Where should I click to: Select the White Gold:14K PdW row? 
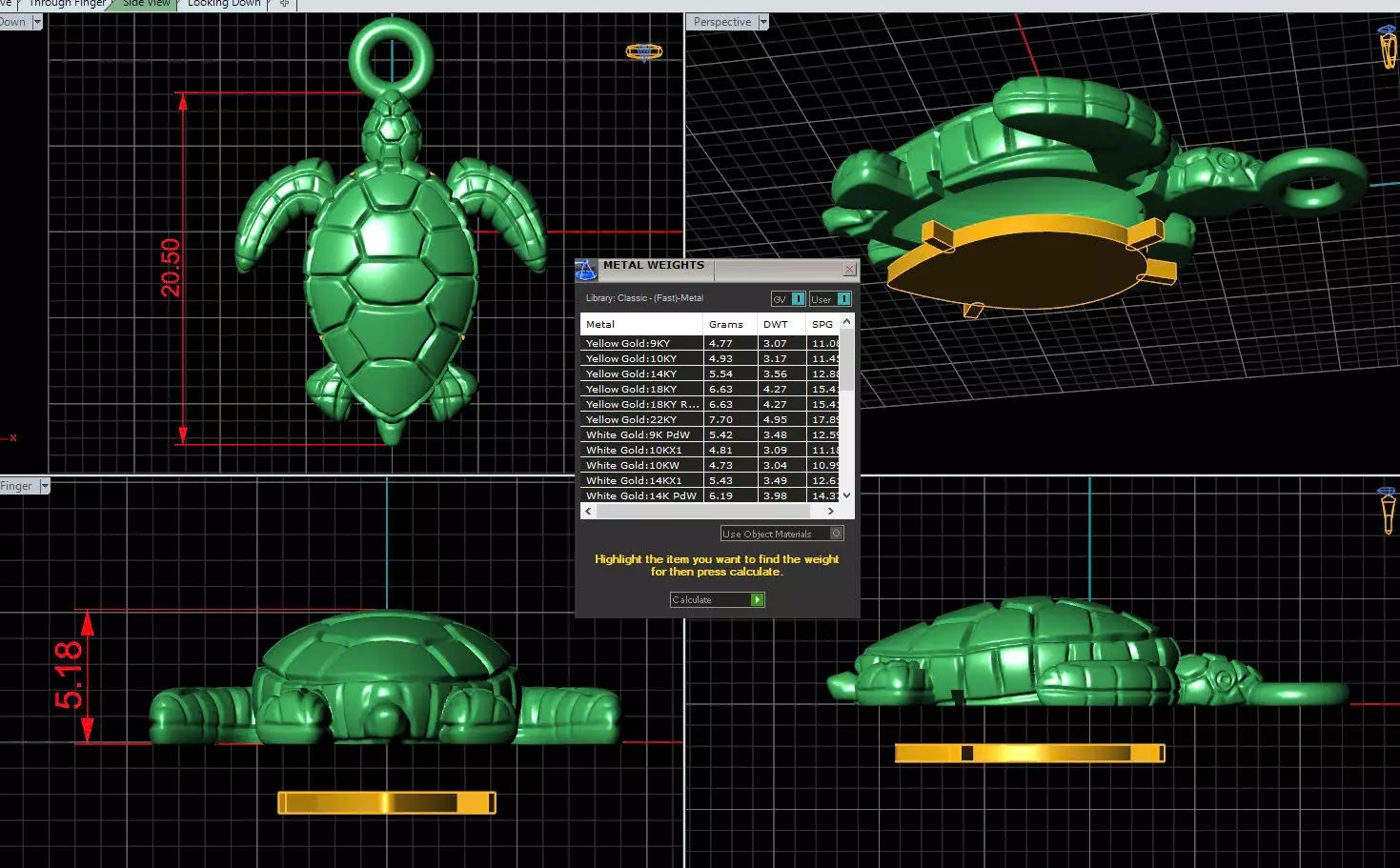(x=710, y=495)
